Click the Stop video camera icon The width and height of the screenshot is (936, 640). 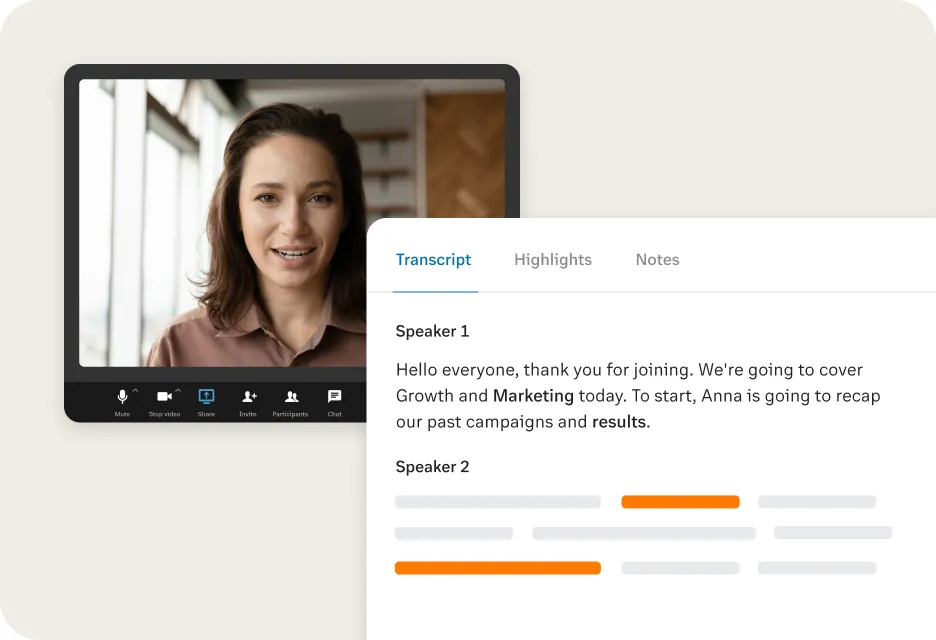click(x=164, y=396)
